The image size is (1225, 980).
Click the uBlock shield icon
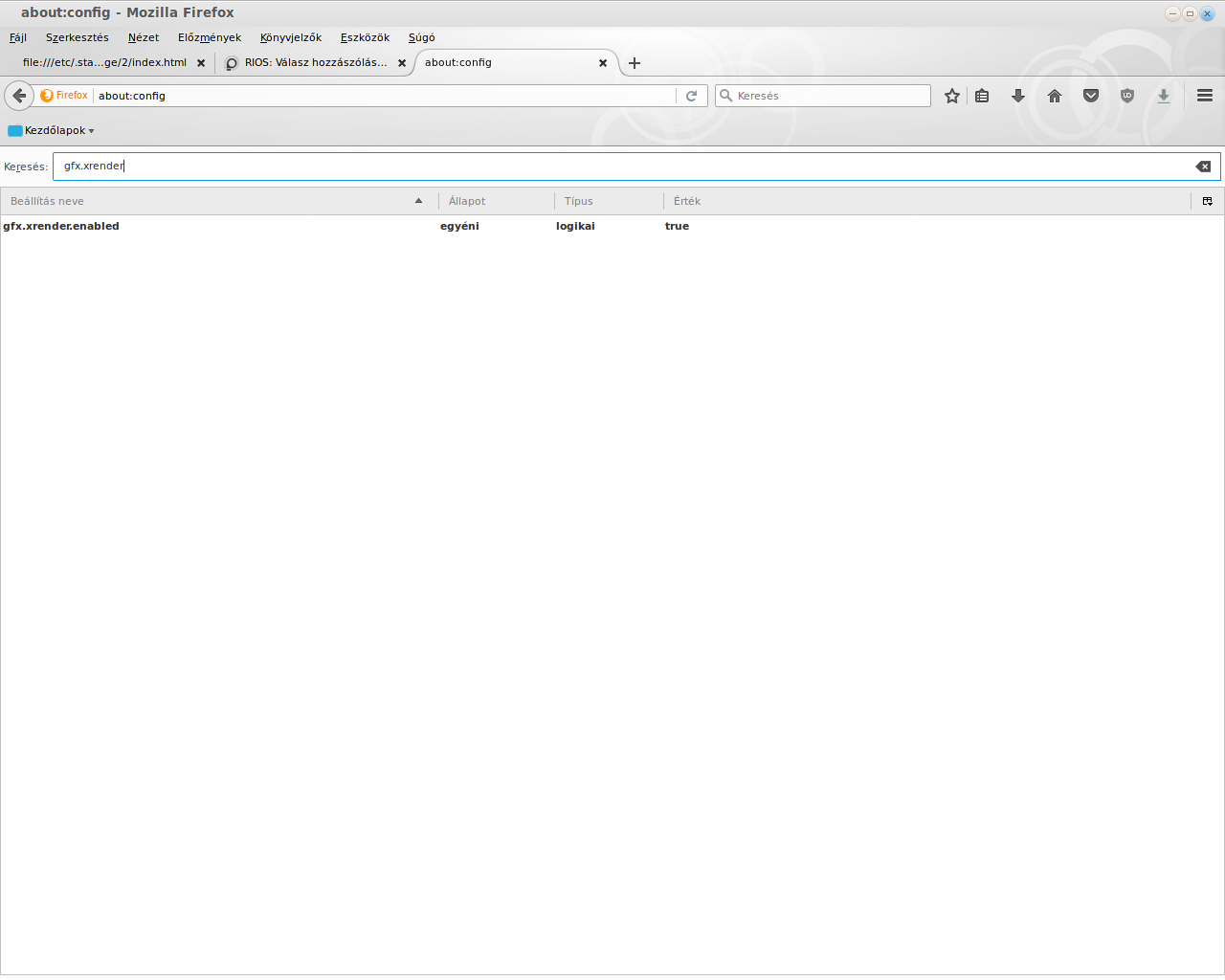[1127, 96]
